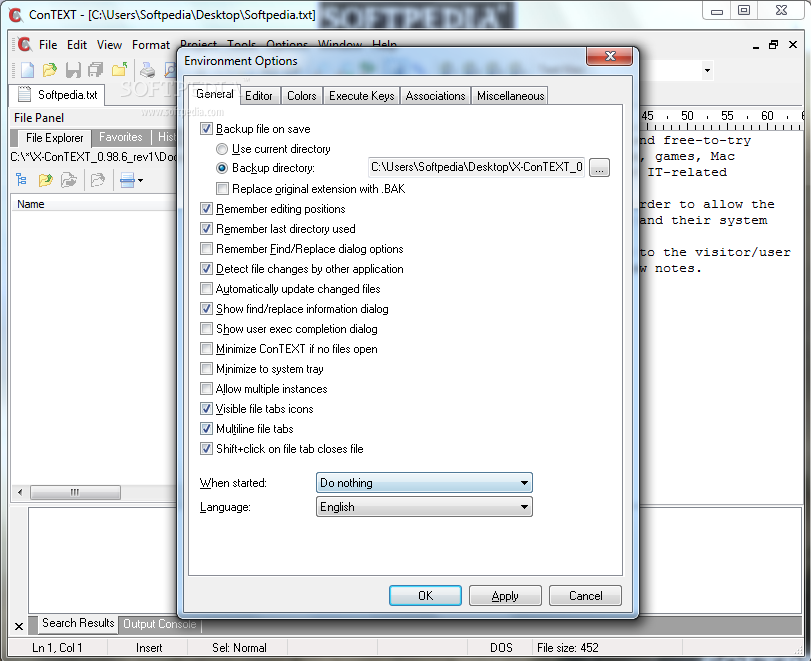Image resolution: width=811 pixels, height=661 pixels.
Task: Select the Softpedia.txt file tab
Action: click(57, 95)
